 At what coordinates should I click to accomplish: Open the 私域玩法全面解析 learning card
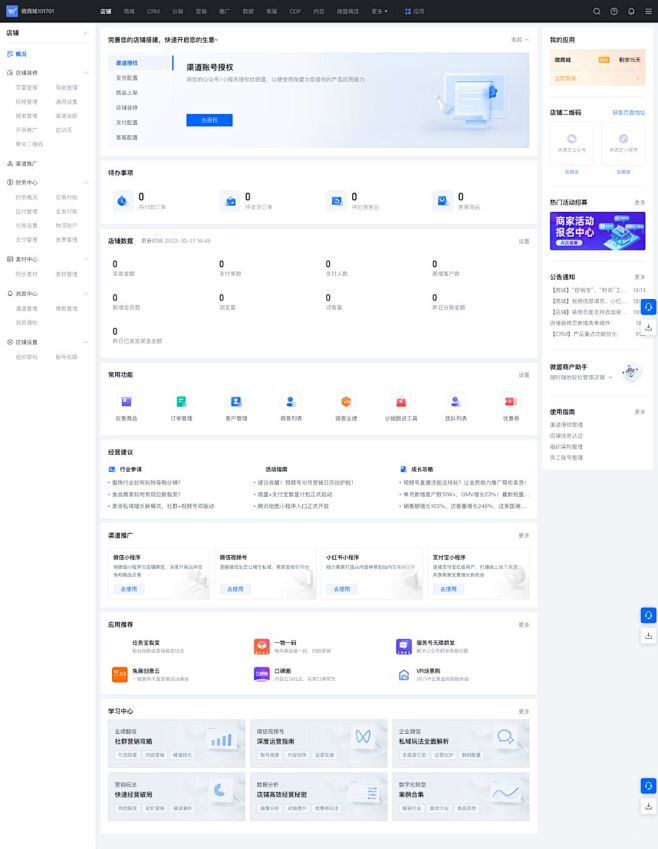coord(461,743)
